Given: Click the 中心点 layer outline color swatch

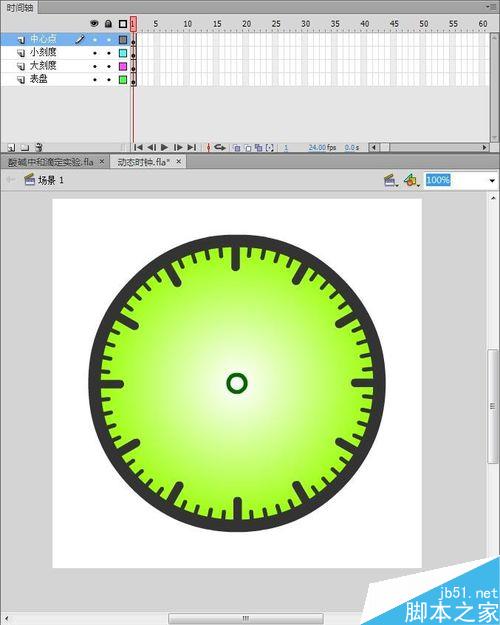Looking at the screenshot, I should [x=123, y=39].
